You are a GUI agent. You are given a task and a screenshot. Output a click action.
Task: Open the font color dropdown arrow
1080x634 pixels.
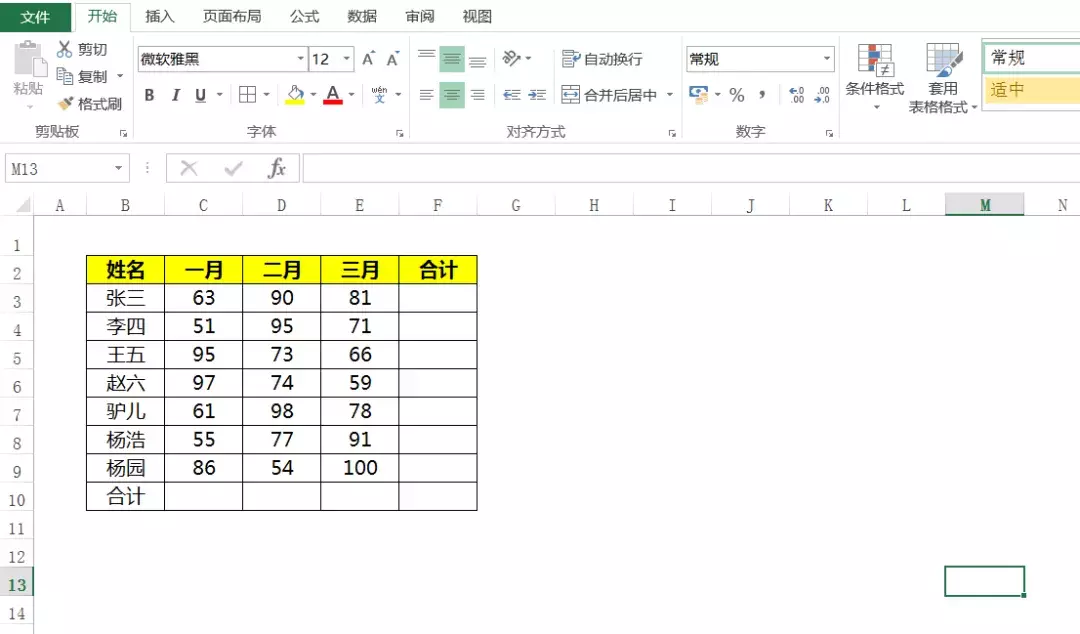click(351, 94)
